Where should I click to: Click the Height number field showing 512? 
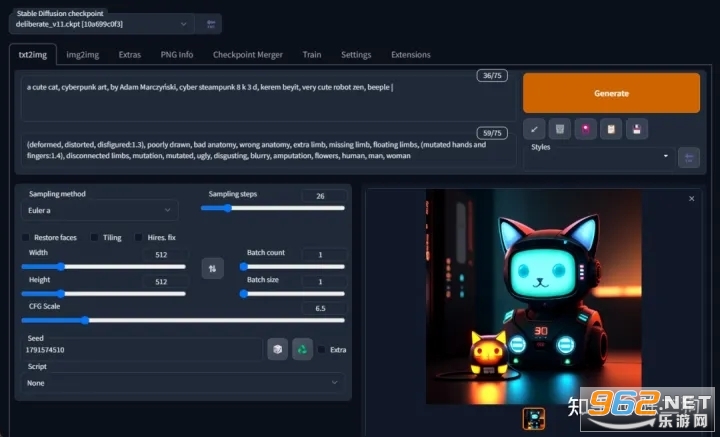(x=164, y=282)
